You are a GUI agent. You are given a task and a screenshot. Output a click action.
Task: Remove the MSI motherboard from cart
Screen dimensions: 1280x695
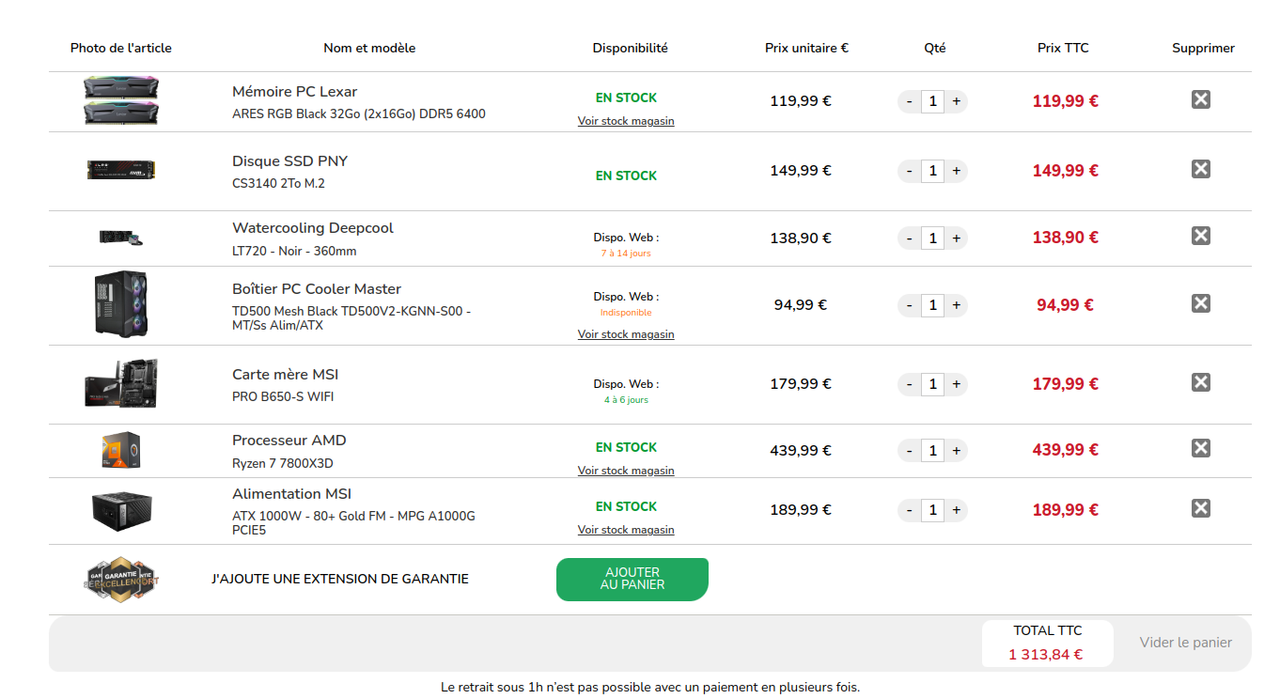[x=1201, y=382]
